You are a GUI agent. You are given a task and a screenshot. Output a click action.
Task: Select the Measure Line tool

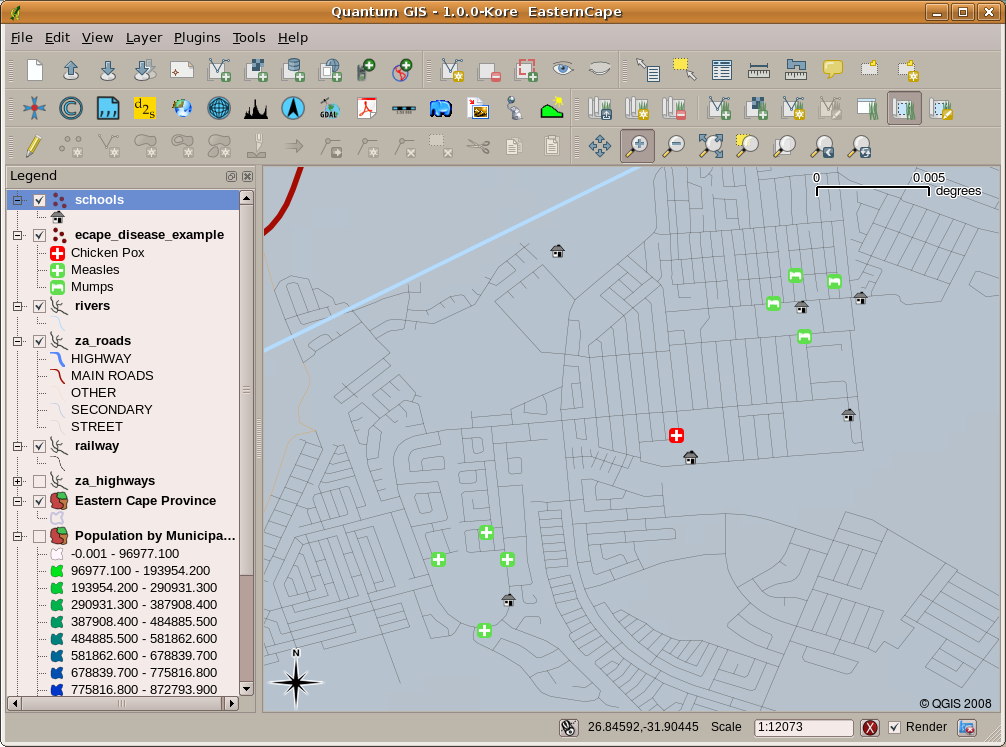tap(757, 70)
